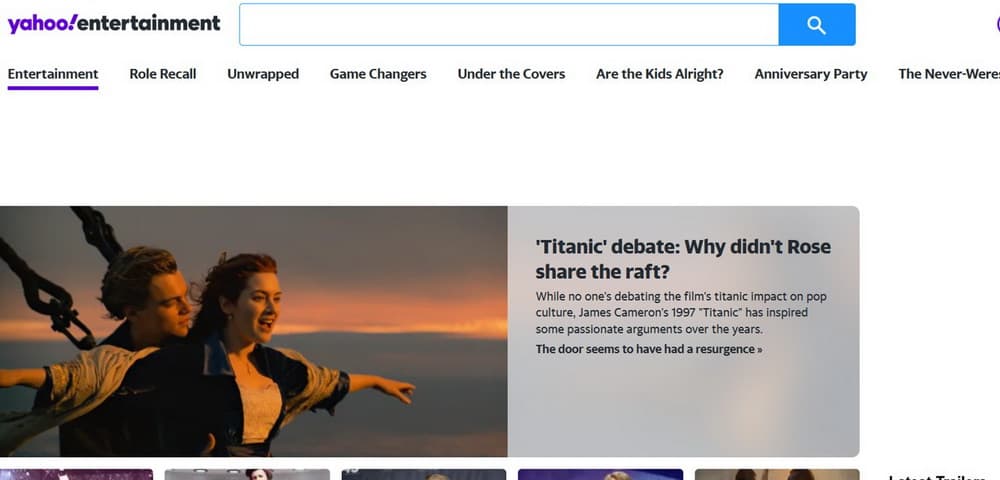1000x480 pixels.
Task: Open the Under the Covers tab
Action: 511,74
